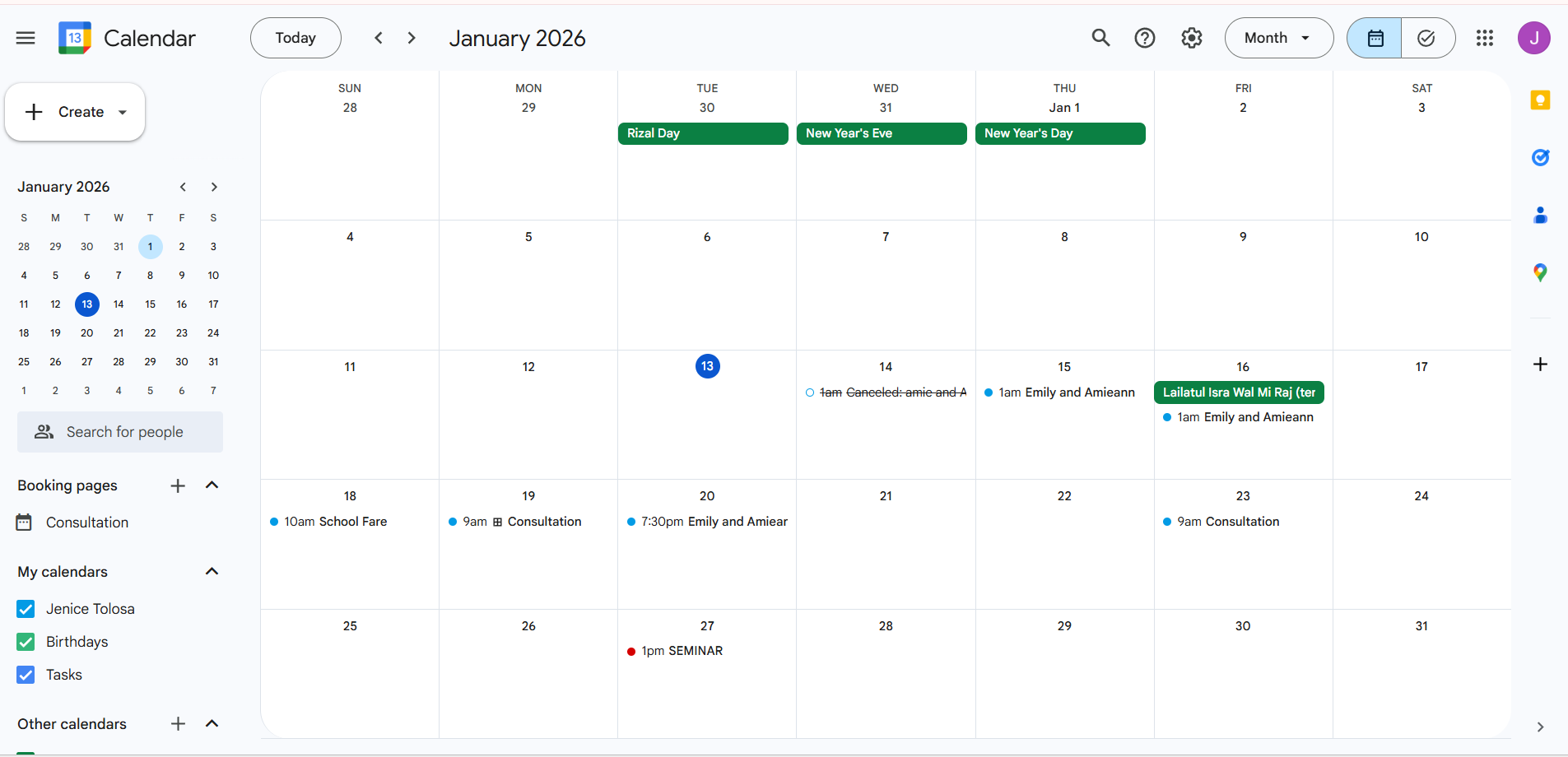Open Google Maps in side panel
Image resolution: width=1568 pixels, height=757 pixels.
1540,272
